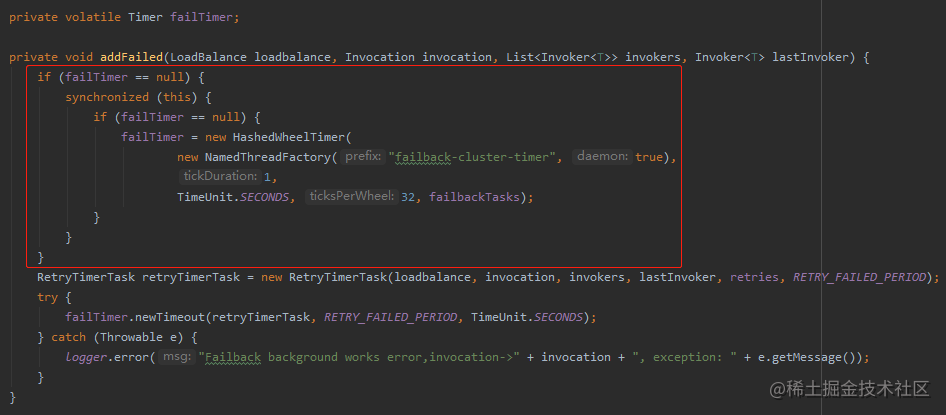Click 'List<Invoker<T>>' in the method signature
The width and height of the screenshot is (946, 415).
(x=562, y=57)
